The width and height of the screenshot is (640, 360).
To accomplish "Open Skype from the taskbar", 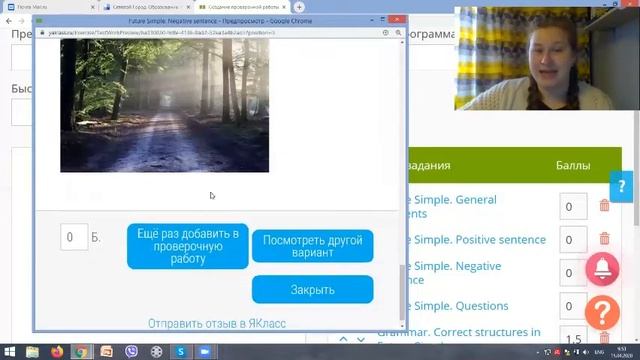I will point(180,351).
